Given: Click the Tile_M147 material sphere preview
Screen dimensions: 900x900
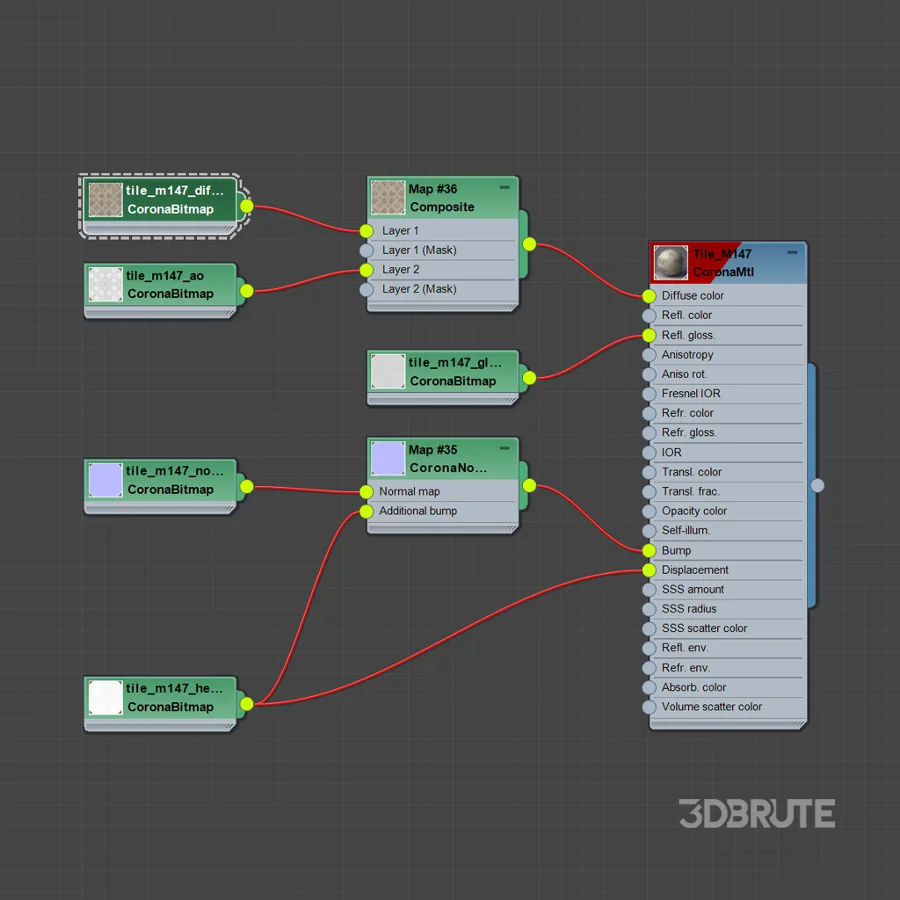Looking at the screenshot, I should point(670,262).
